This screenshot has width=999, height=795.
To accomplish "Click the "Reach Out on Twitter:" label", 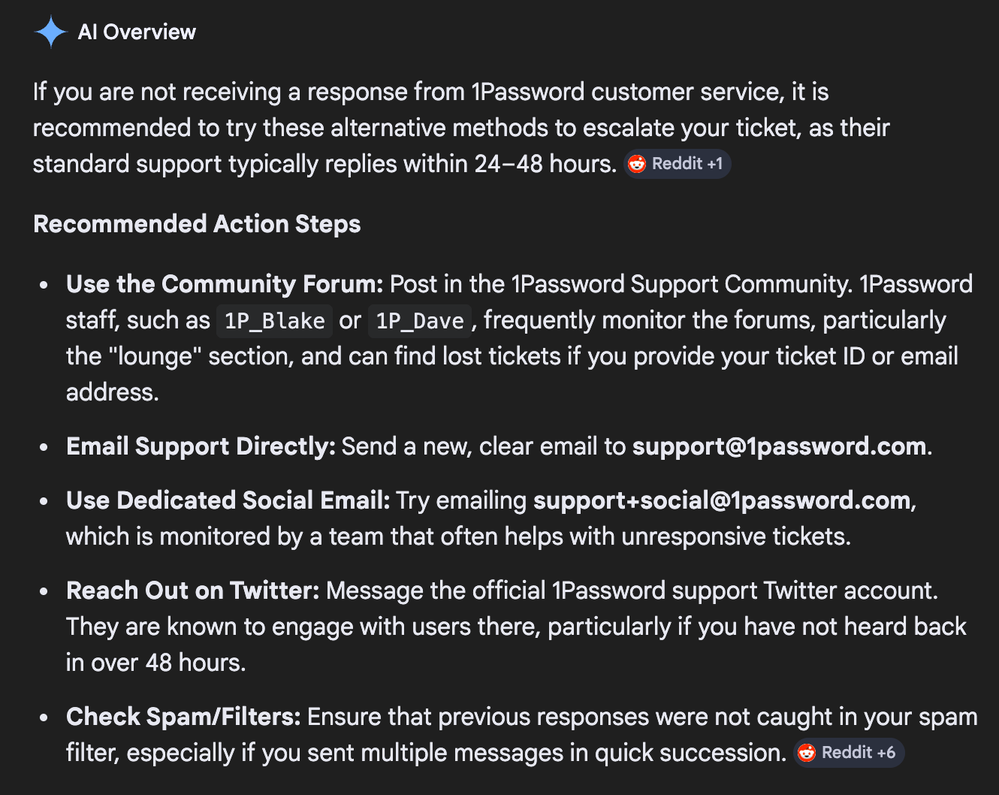I will [193, 591].
